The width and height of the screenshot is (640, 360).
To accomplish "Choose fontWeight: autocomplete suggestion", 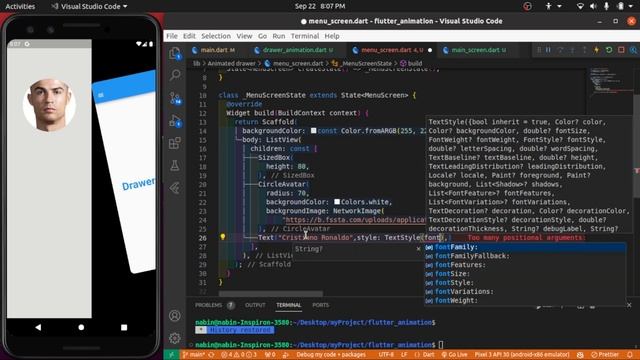I will (x=525, y=300).
